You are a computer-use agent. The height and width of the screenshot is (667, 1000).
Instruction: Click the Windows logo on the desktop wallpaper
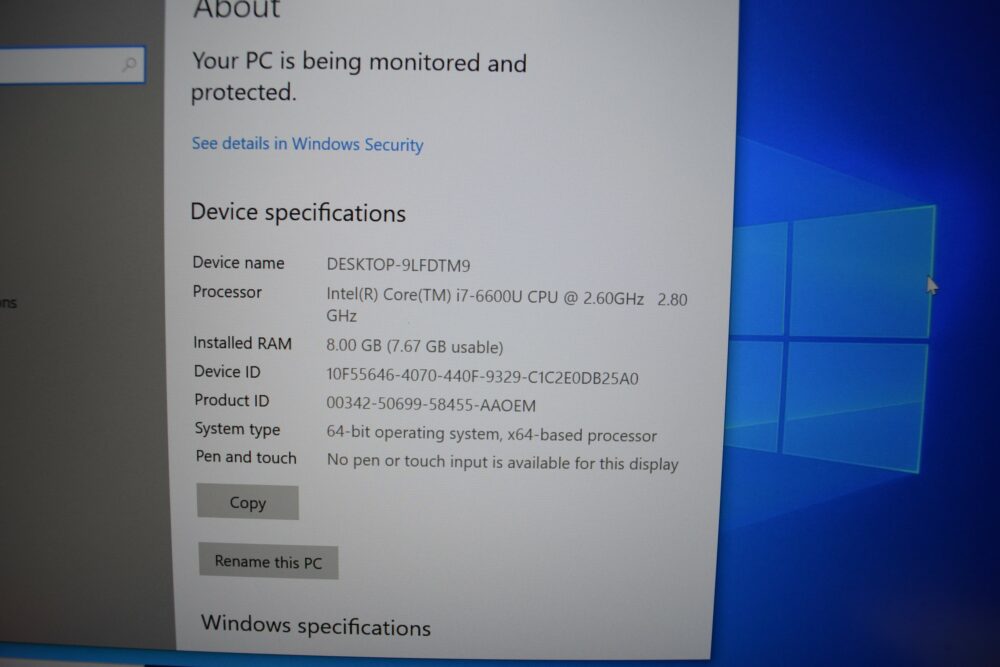coord(831,340)
